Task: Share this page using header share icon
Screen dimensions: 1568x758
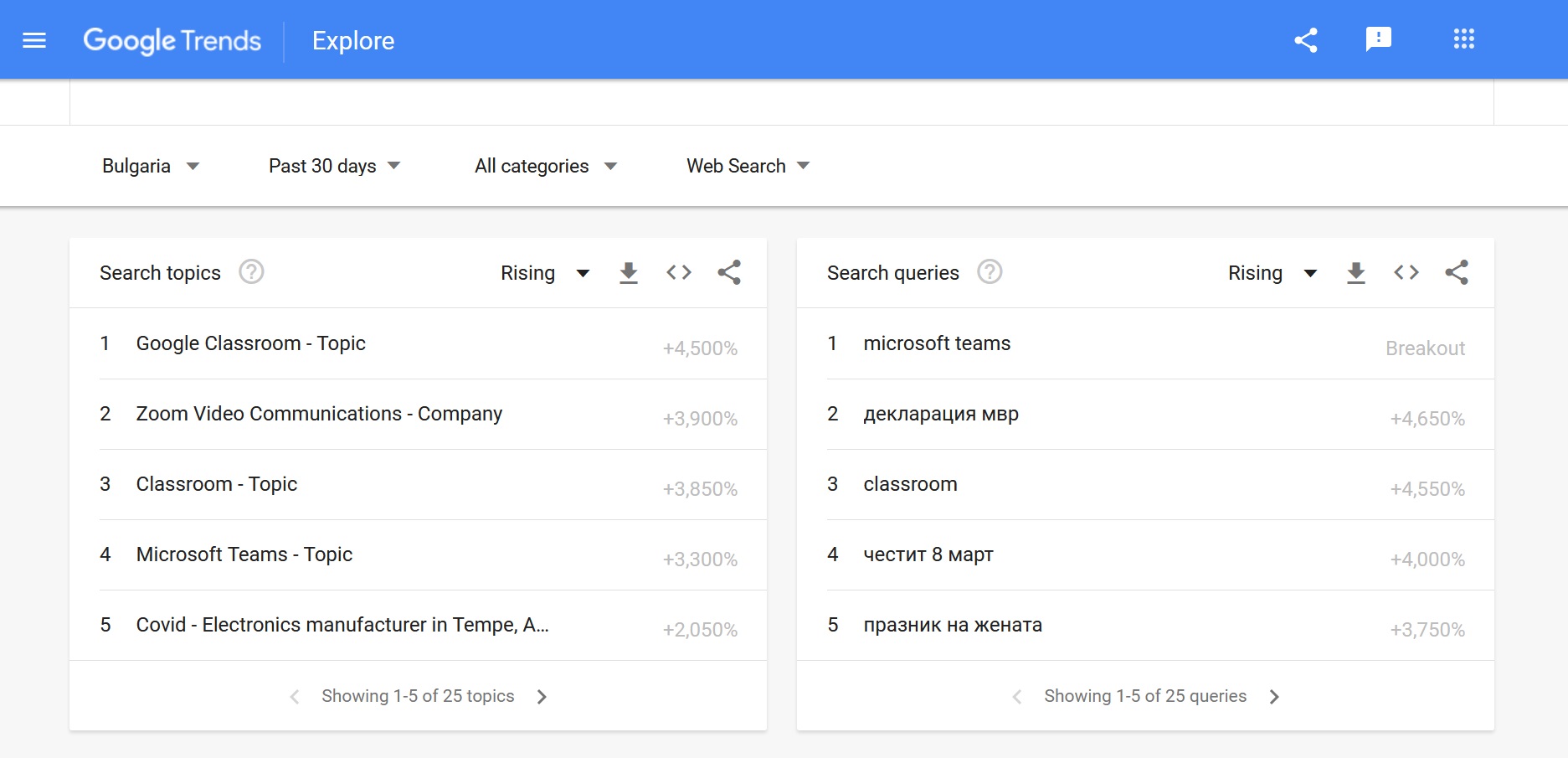Action: 1306,40
